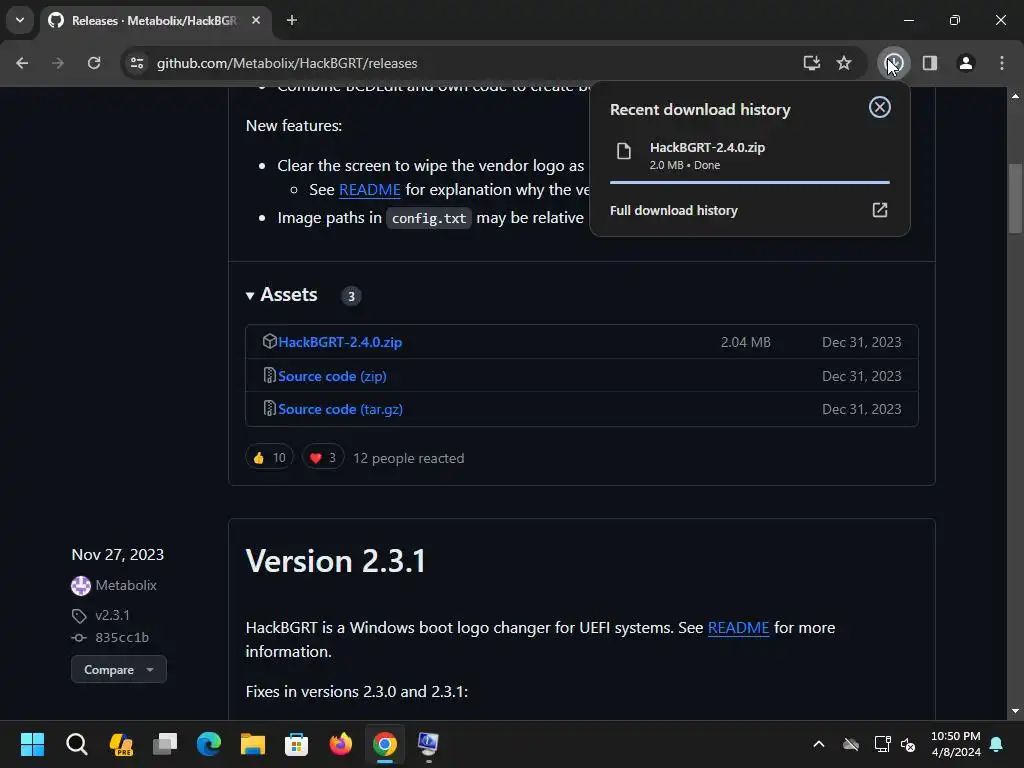Open Chrome side panel
The width and height of the screenshot is (1024, 768).
(x=929, y=63)
